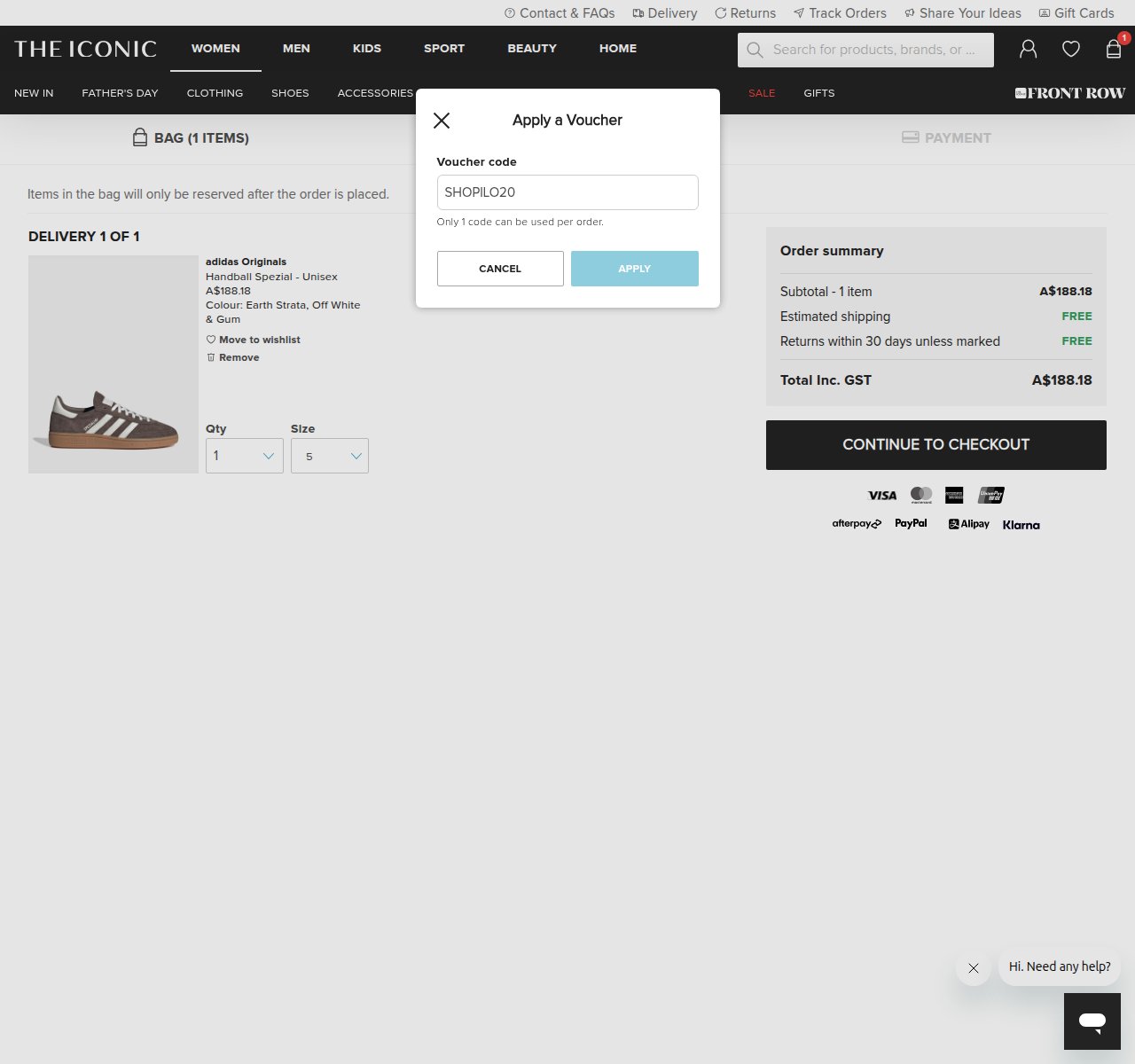Click the Handball Spezial shoe thumbnail

[x=113, y=364]
